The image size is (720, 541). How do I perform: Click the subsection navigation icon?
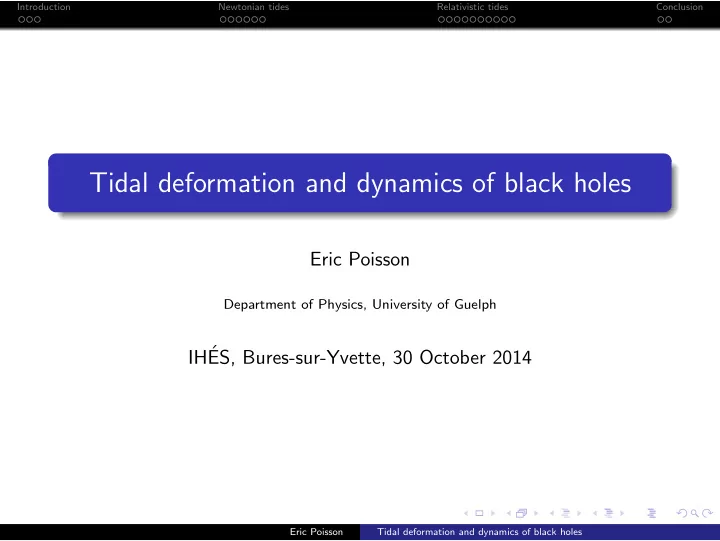pyautogui.click(x=566, y=513)
